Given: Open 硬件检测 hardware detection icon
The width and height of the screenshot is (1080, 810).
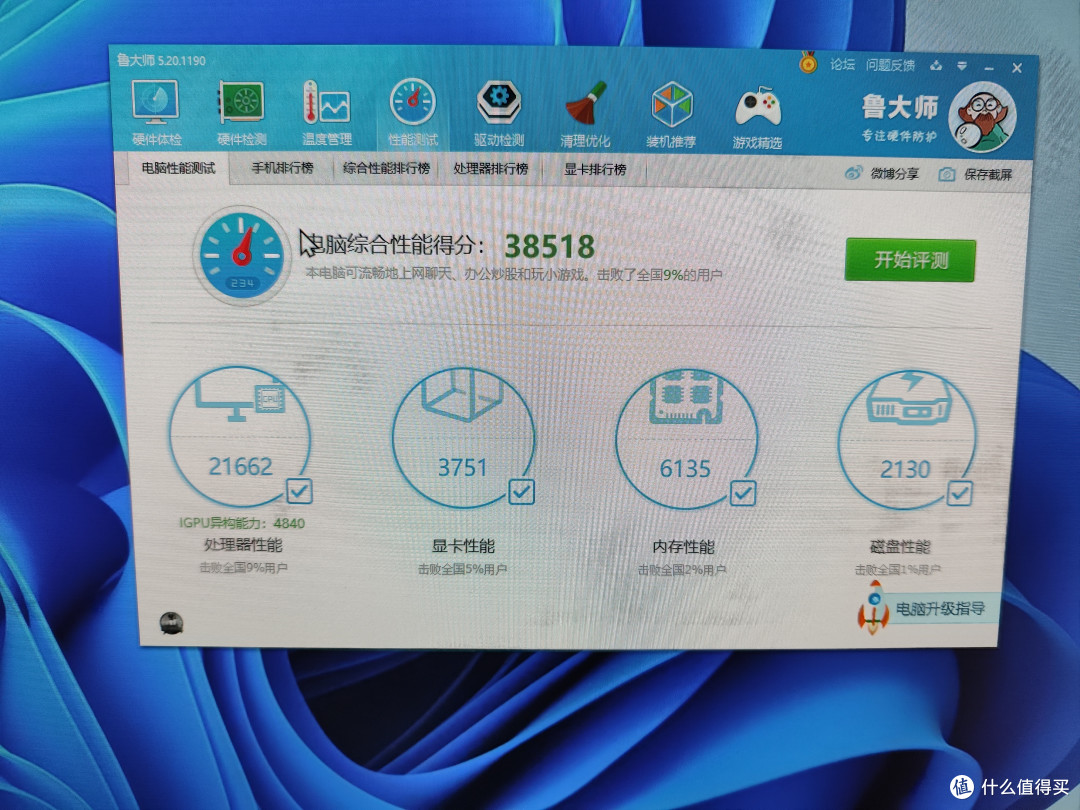Looking at the screenshot, I should [x=242, y=103].
